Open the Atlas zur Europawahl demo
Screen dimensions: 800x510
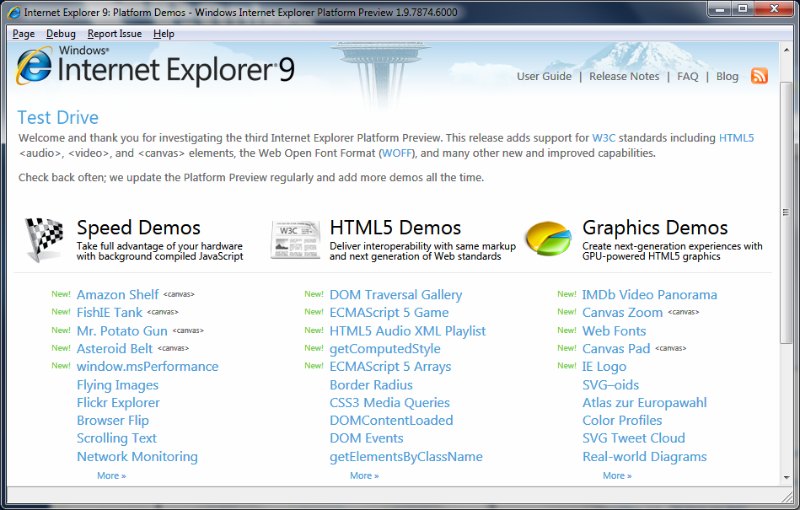[645, 403]
